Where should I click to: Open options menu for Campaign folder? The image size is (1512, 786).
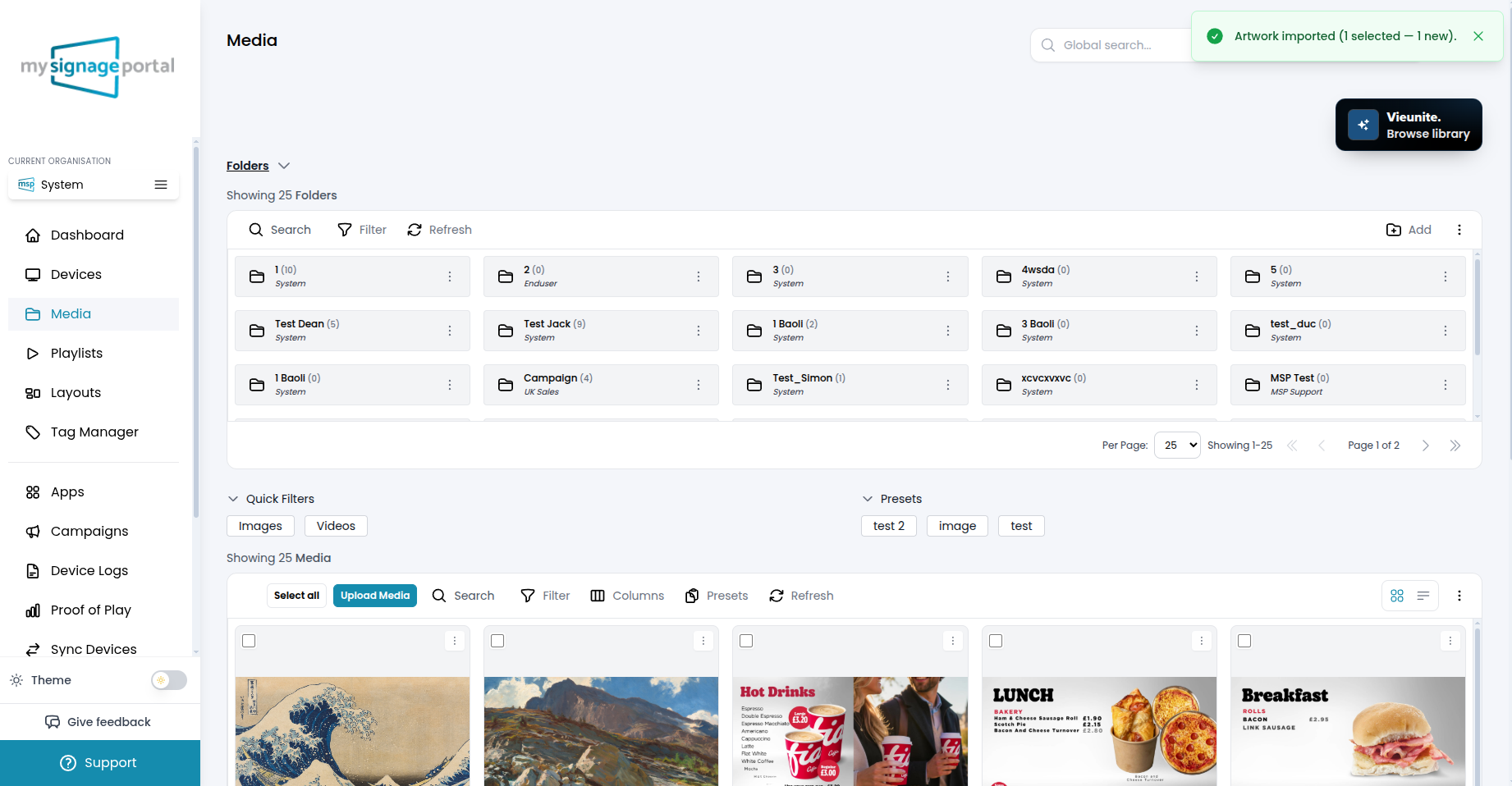[699, 385]
